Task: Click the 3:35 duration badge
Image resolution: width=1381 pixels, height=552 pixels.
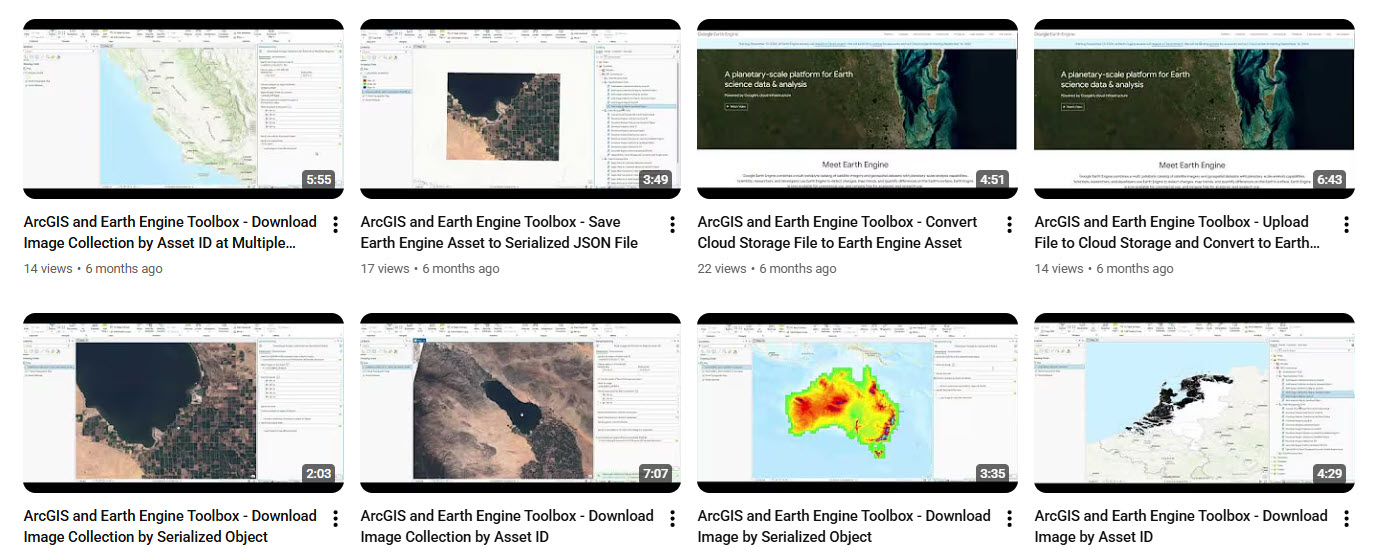Action: (993, 474)
